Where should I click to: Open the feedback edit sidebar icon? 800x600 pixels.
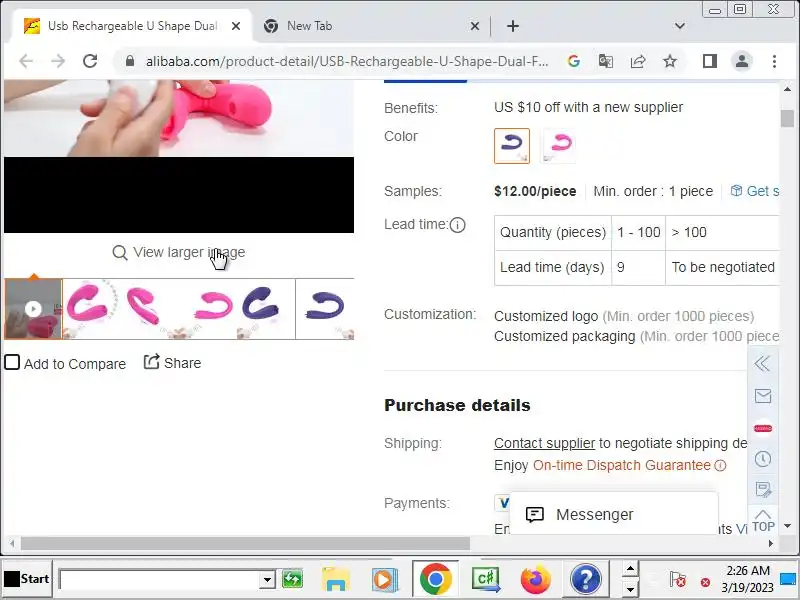[x=763, y=489]
